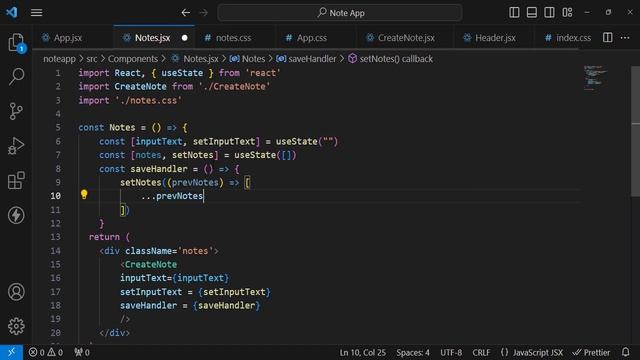Click unsaved dot on Notes.jsx tab
The width and height of the screenshot is (640, 360).
pos(184,38)
